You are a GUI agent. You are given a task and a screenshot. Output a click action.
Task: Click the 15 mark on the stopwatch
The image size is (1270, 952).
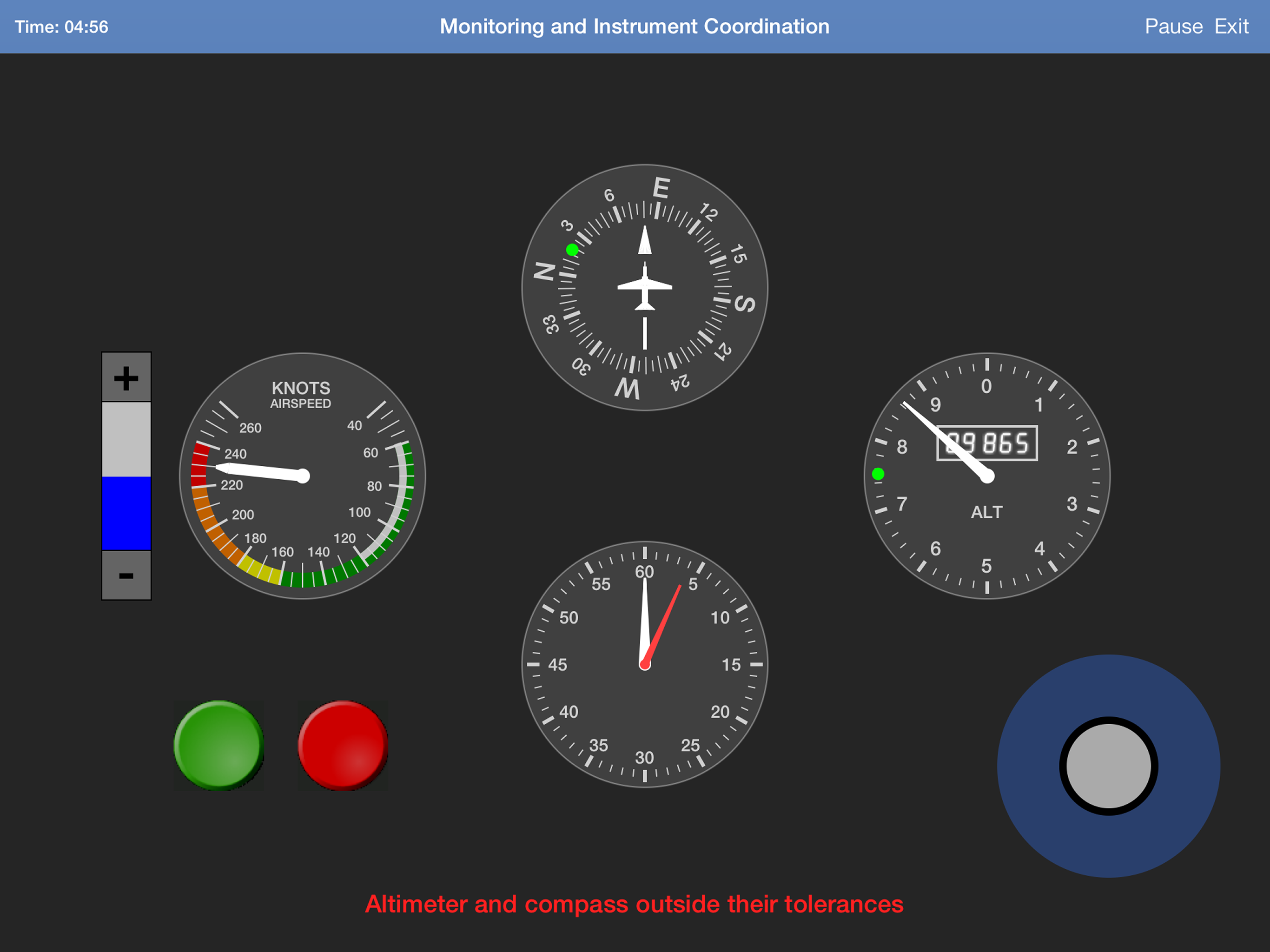tap(731, 665)
